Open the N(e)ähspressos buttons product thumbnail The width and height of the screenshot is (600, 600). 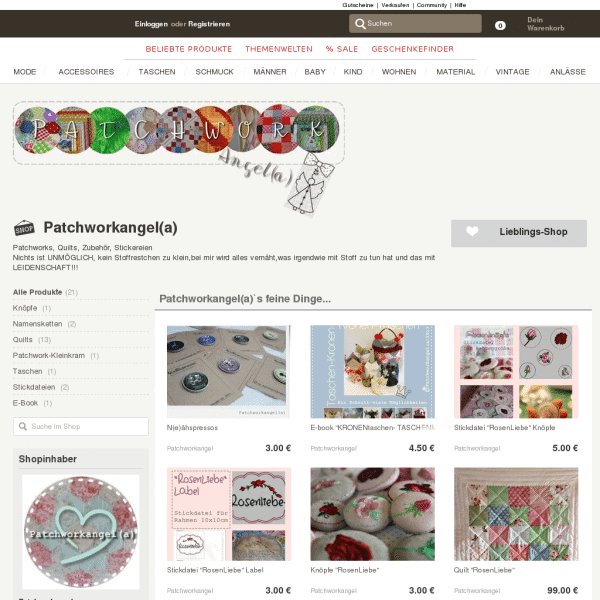228,371
